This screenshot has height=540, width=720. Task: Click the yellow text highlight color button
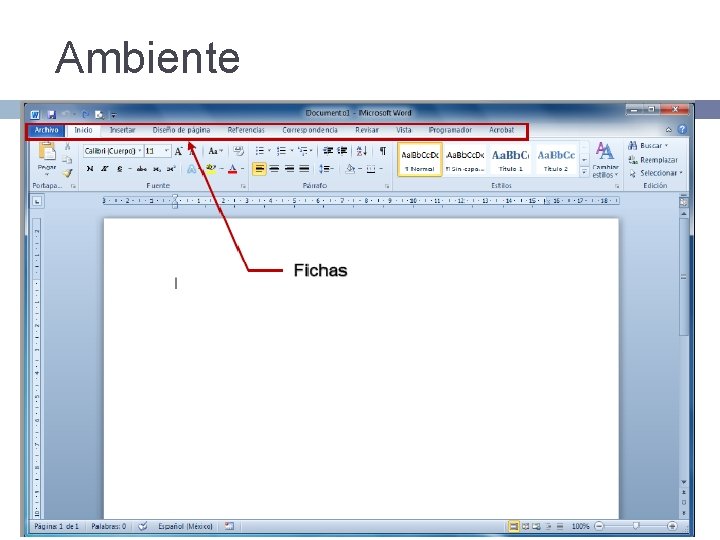point(211,169)
